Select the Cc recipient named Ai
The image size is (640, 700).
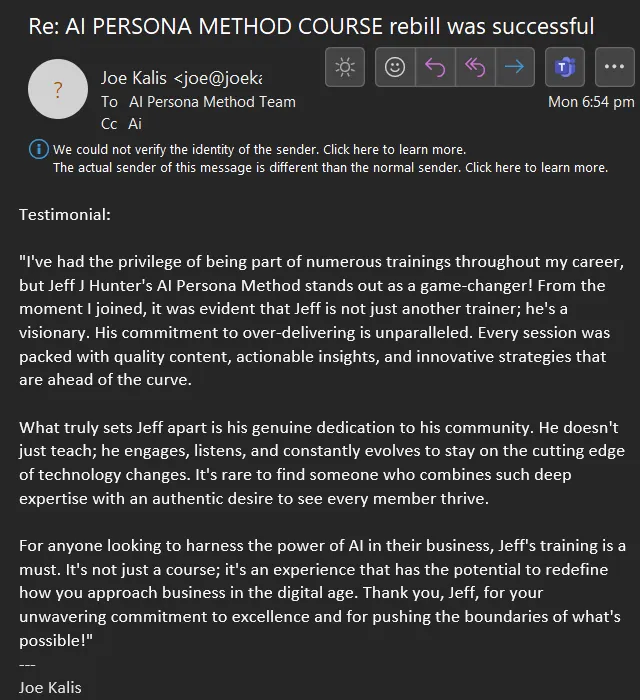point(135,124)
